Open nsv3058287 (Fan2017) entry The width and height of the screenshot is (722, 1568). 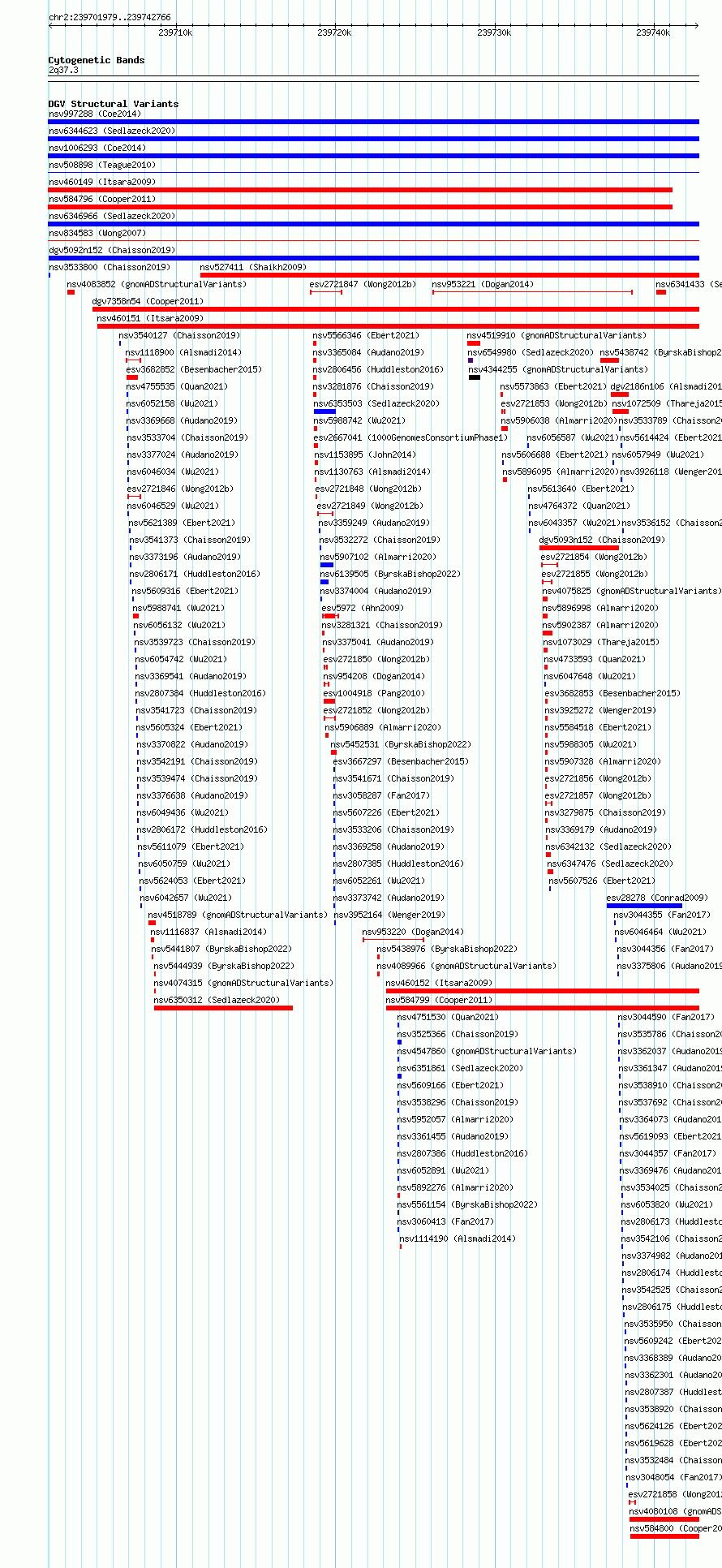381,795
